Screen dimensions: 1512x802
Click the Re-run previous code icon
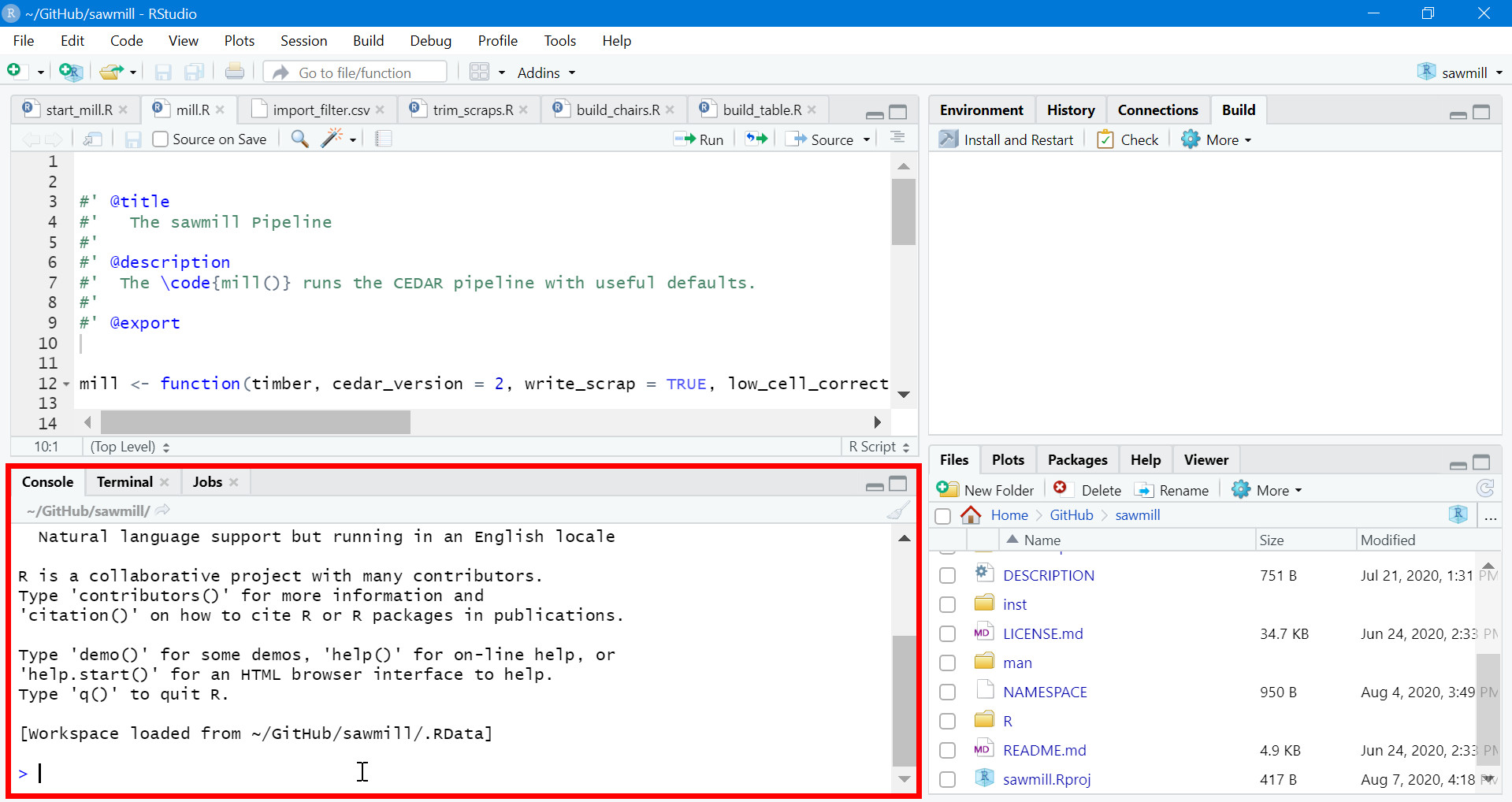[756, 139]
